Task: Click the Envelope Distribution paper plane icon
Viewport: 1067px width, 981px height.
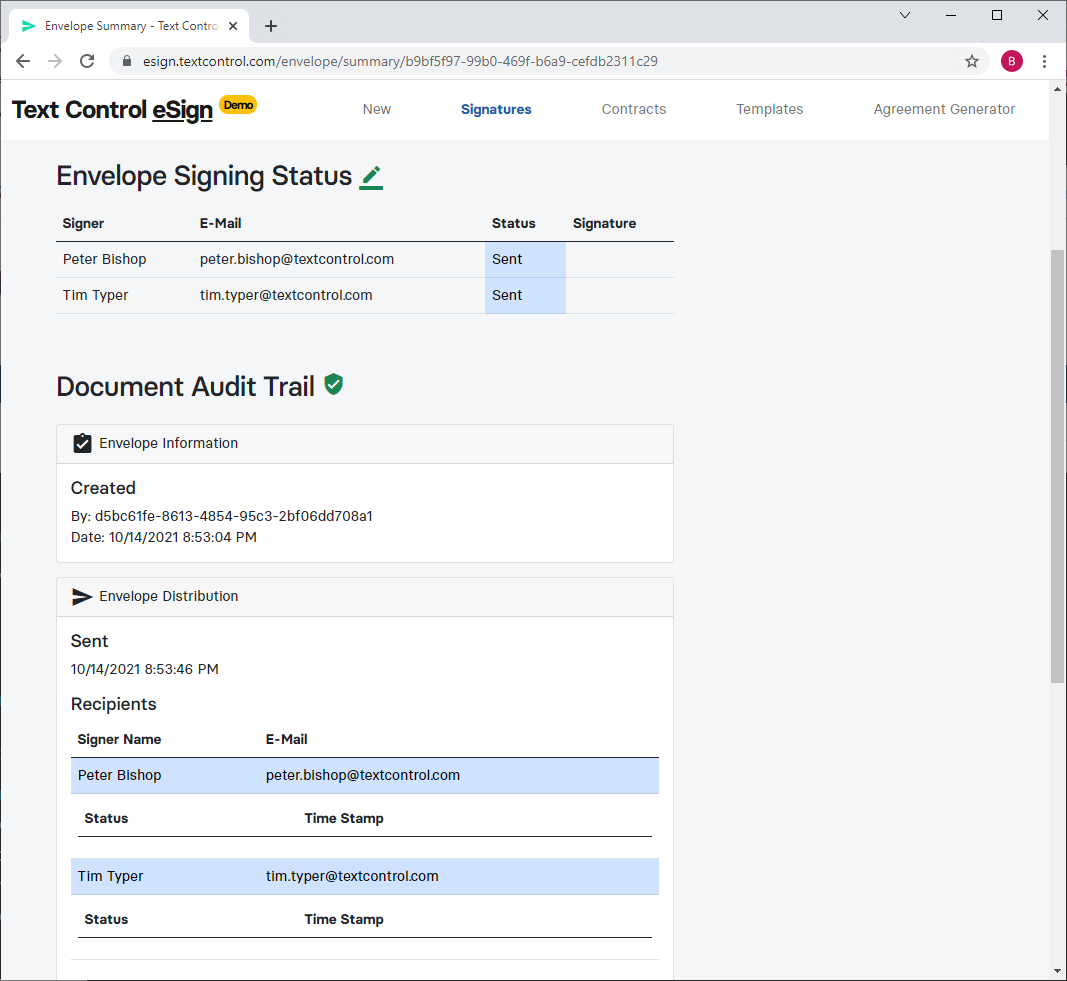Action: (x=82, y=597)
